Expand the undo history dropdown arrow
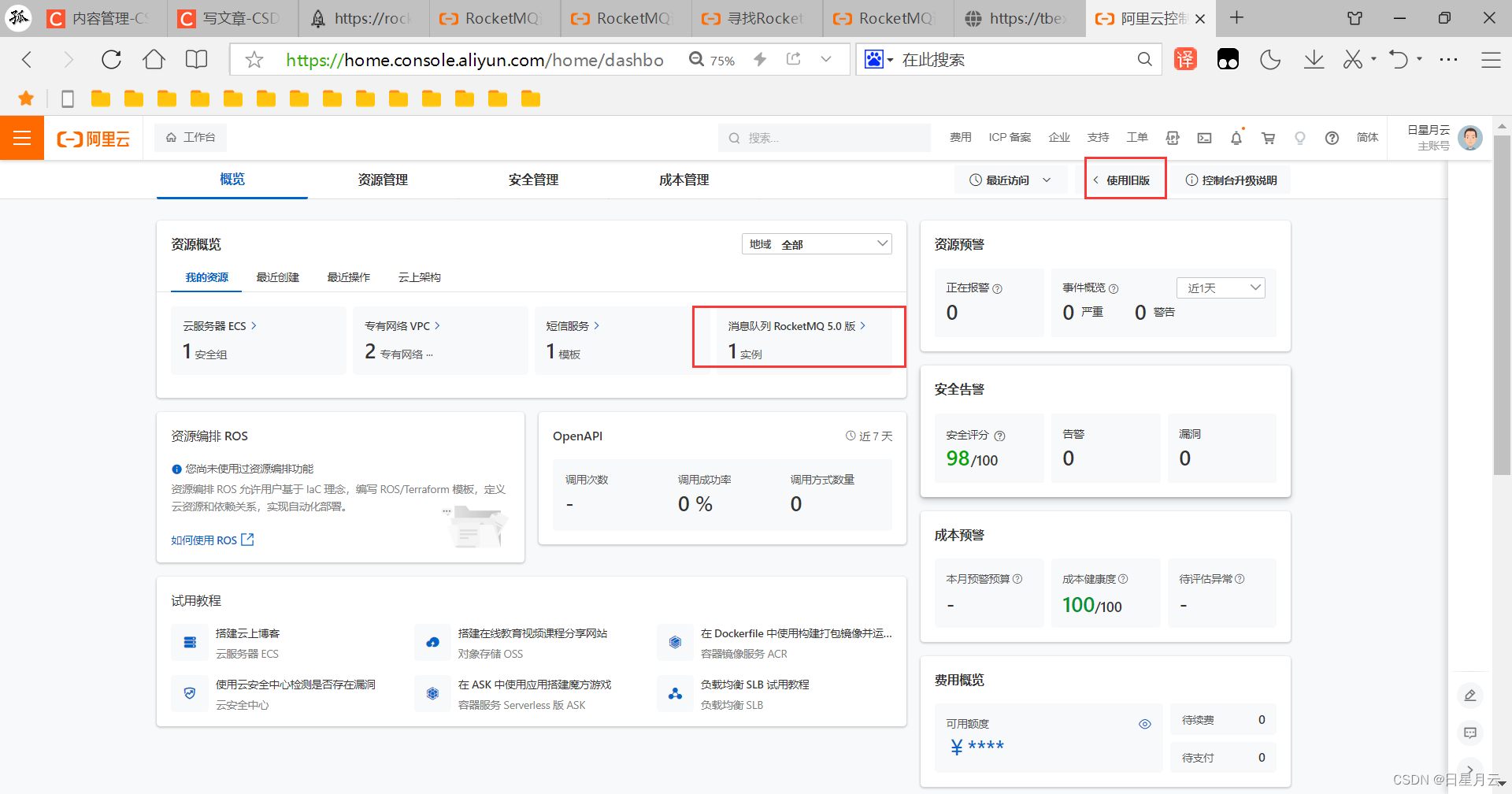Viewport: 1512px width, 794px height. (x=1420, y=59)
